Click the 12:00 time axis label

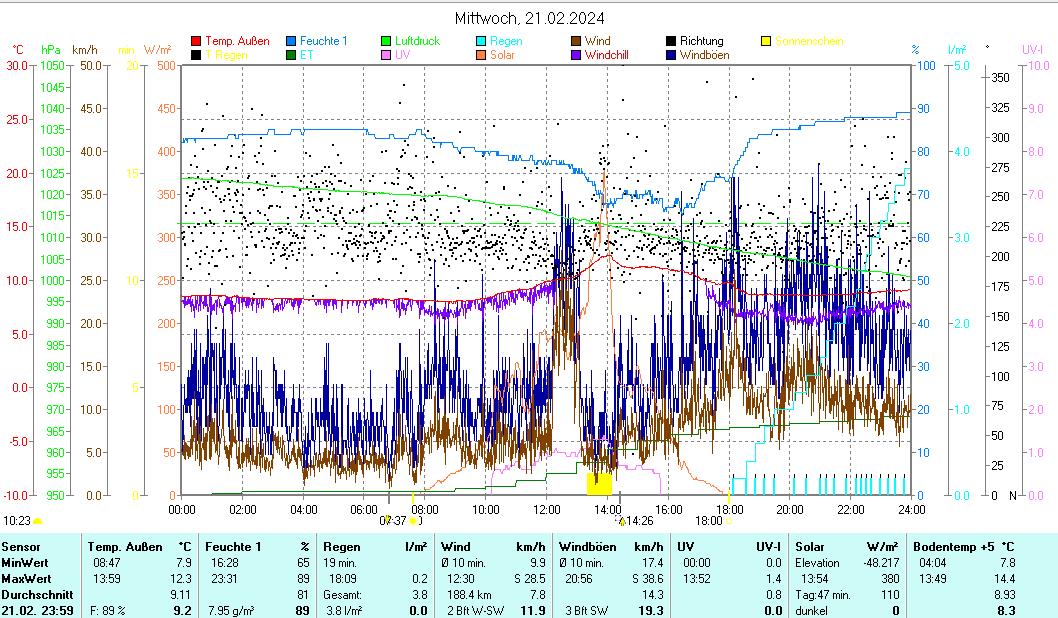point(546,509)
